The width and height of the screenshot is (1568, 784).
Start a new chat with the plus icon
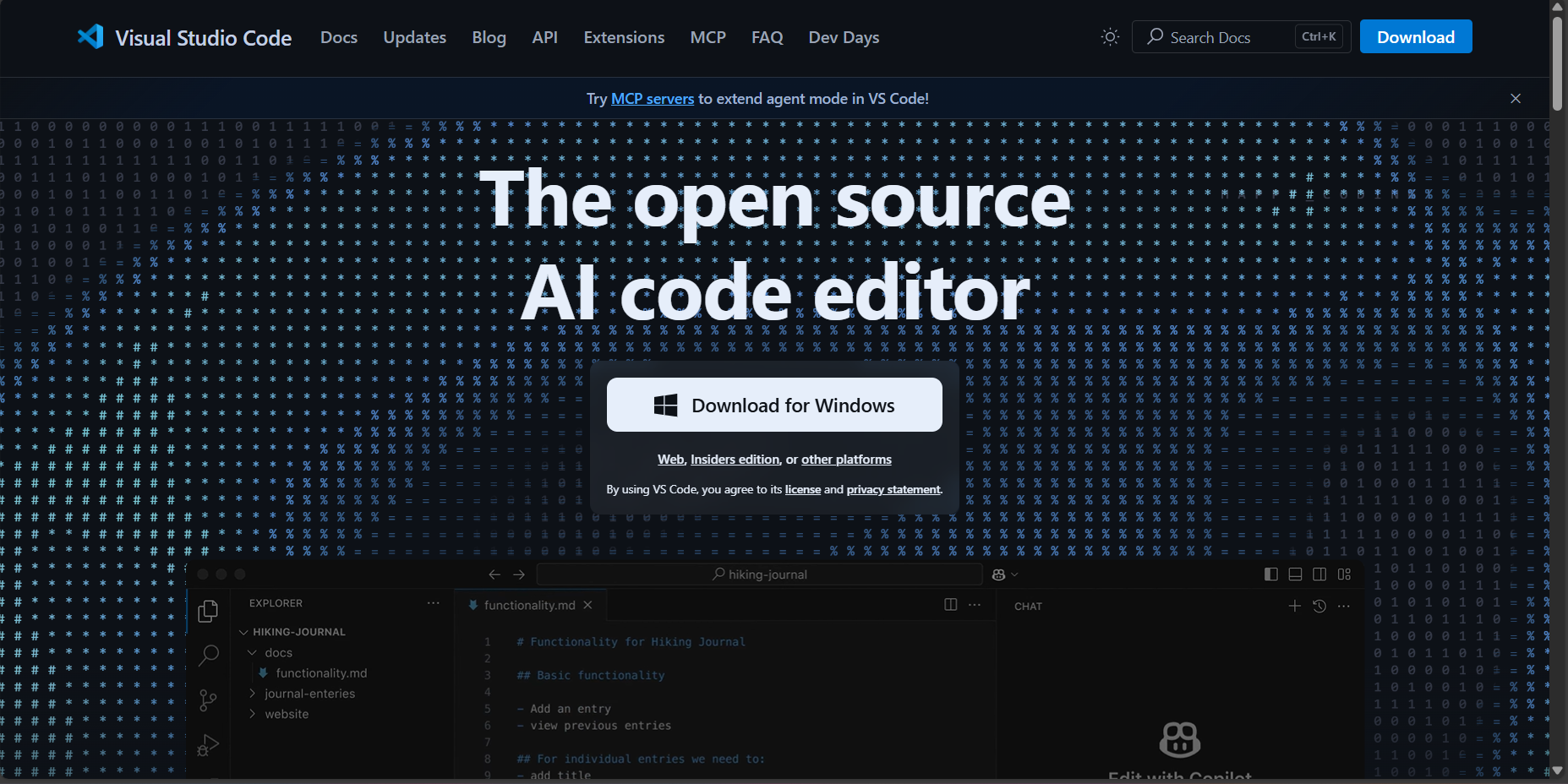click(1295, 606)
